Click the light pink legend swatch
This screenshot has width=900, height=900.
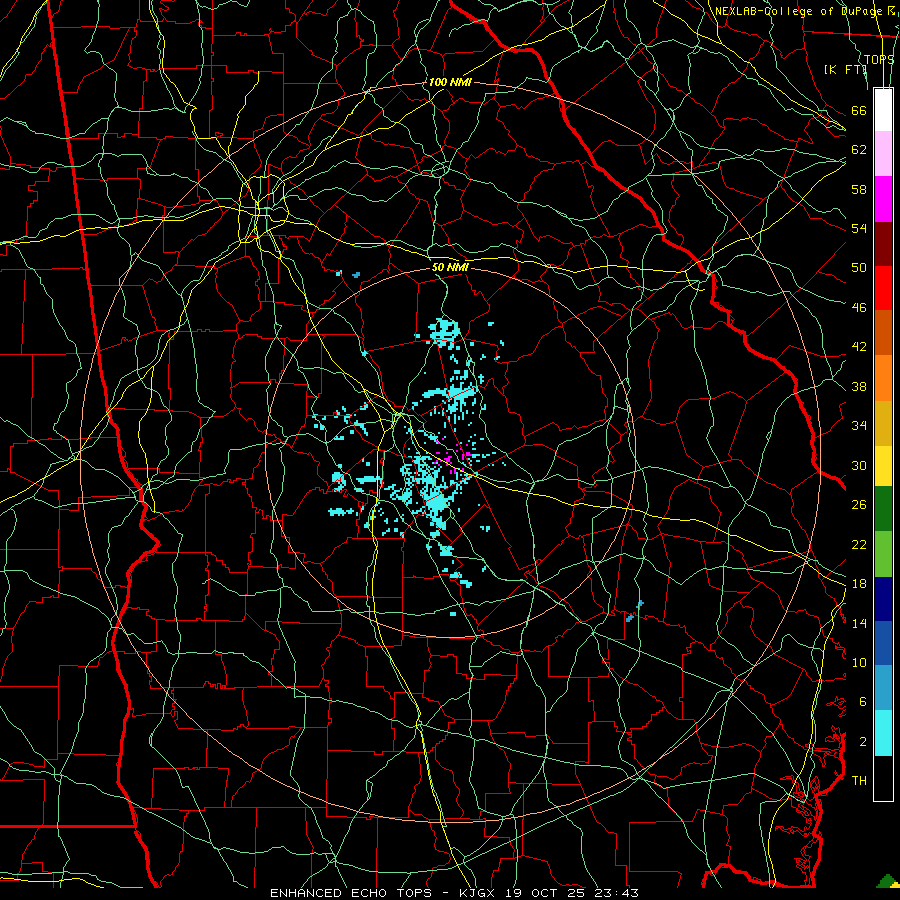point(883,154)
